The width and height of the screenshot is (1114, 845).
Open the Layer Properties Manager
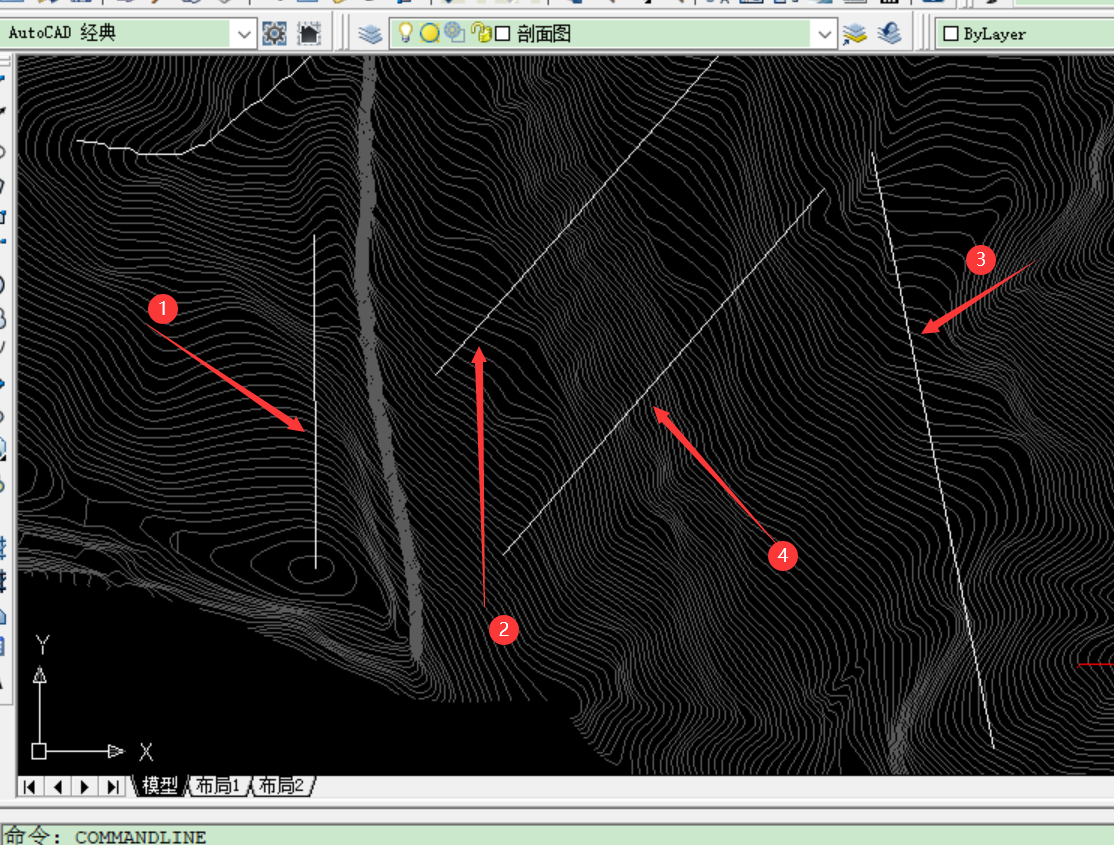(x=371, y=33)
